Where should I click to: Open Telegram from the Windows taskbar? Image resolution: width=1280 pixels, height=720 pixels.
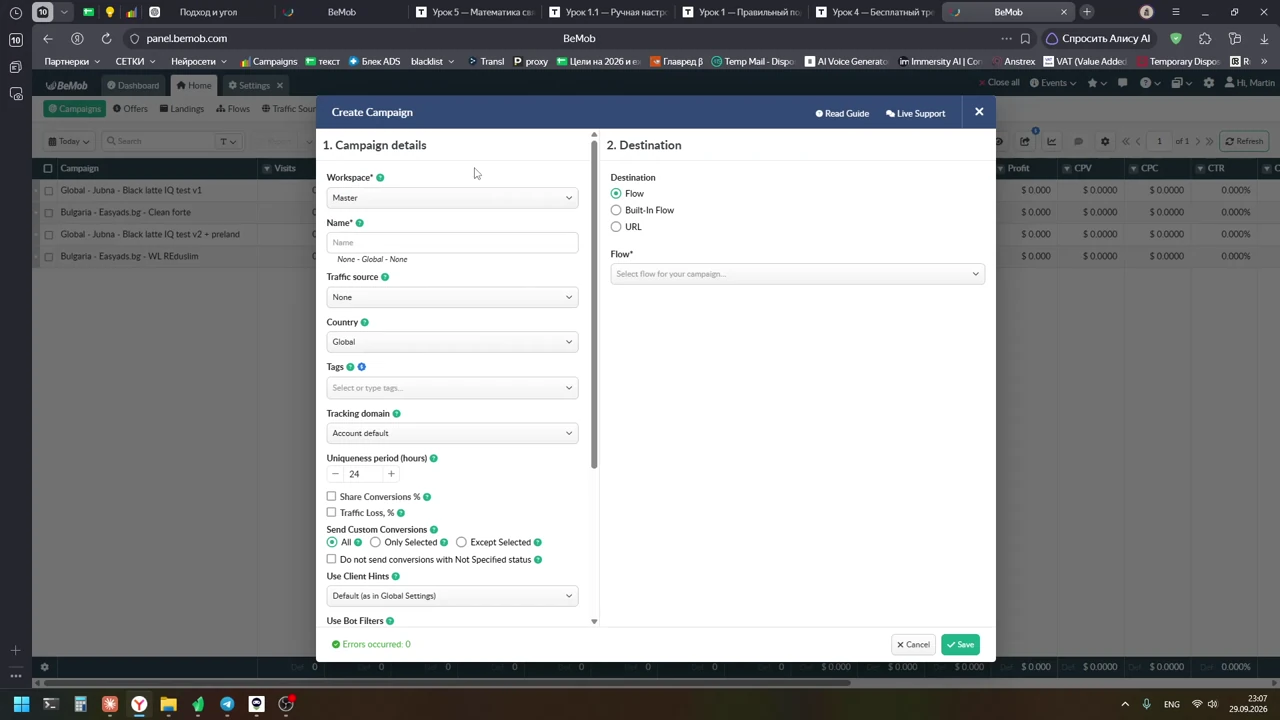click(x=227, y=704)
